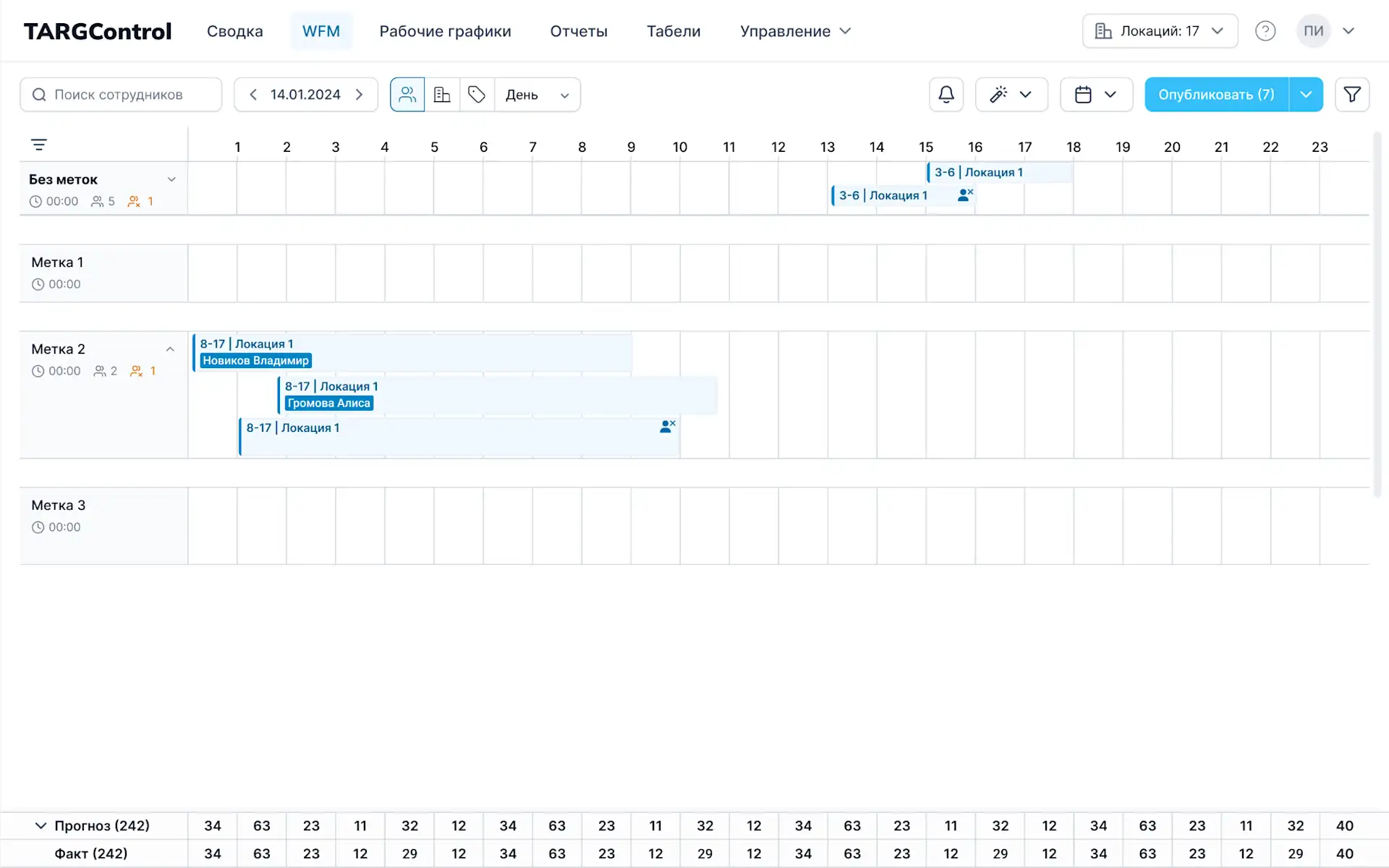Open the calendar icon dropdown

pos(1095,95)
